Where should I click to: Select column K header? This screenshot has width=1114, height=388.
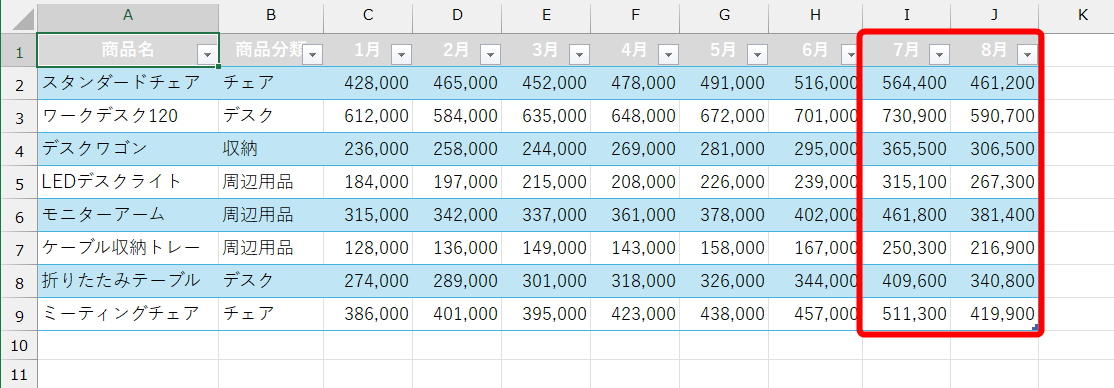1082,16
